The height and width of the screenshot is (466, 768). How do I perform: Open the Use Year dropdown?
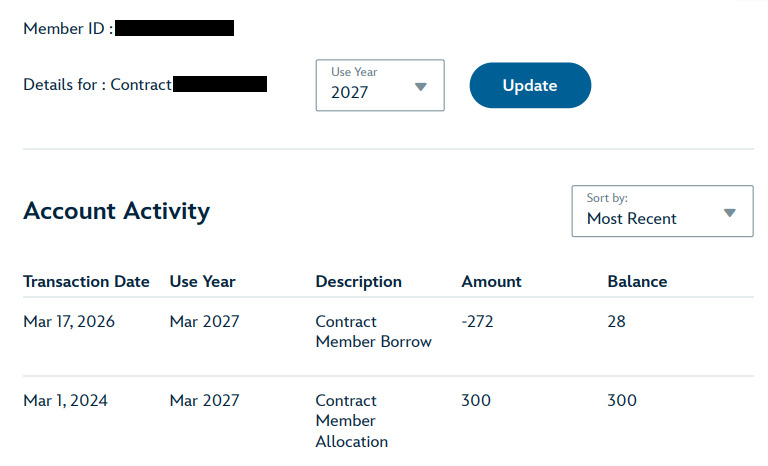coord(380,85)
